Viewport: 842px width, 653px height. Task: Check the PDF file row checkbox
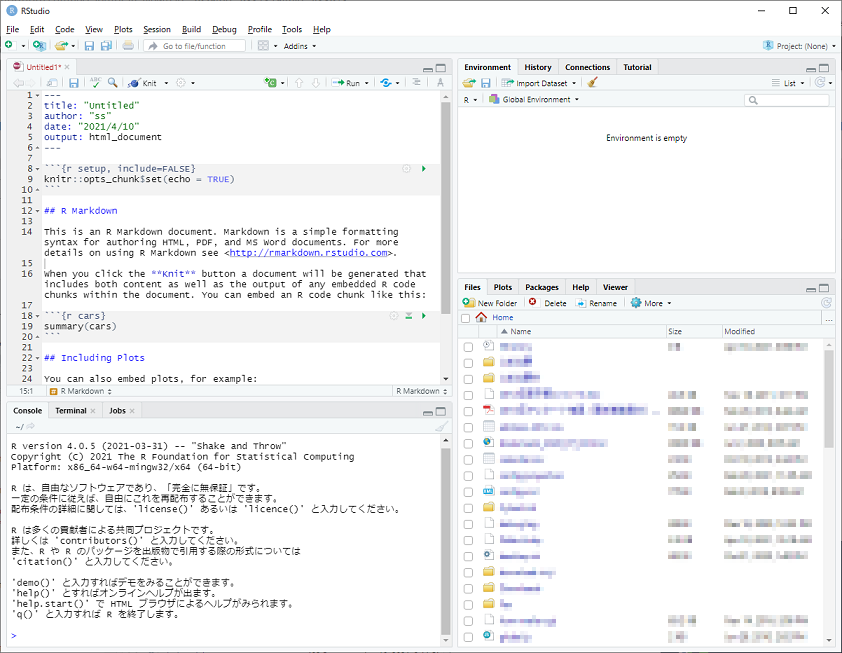(468, 411)
